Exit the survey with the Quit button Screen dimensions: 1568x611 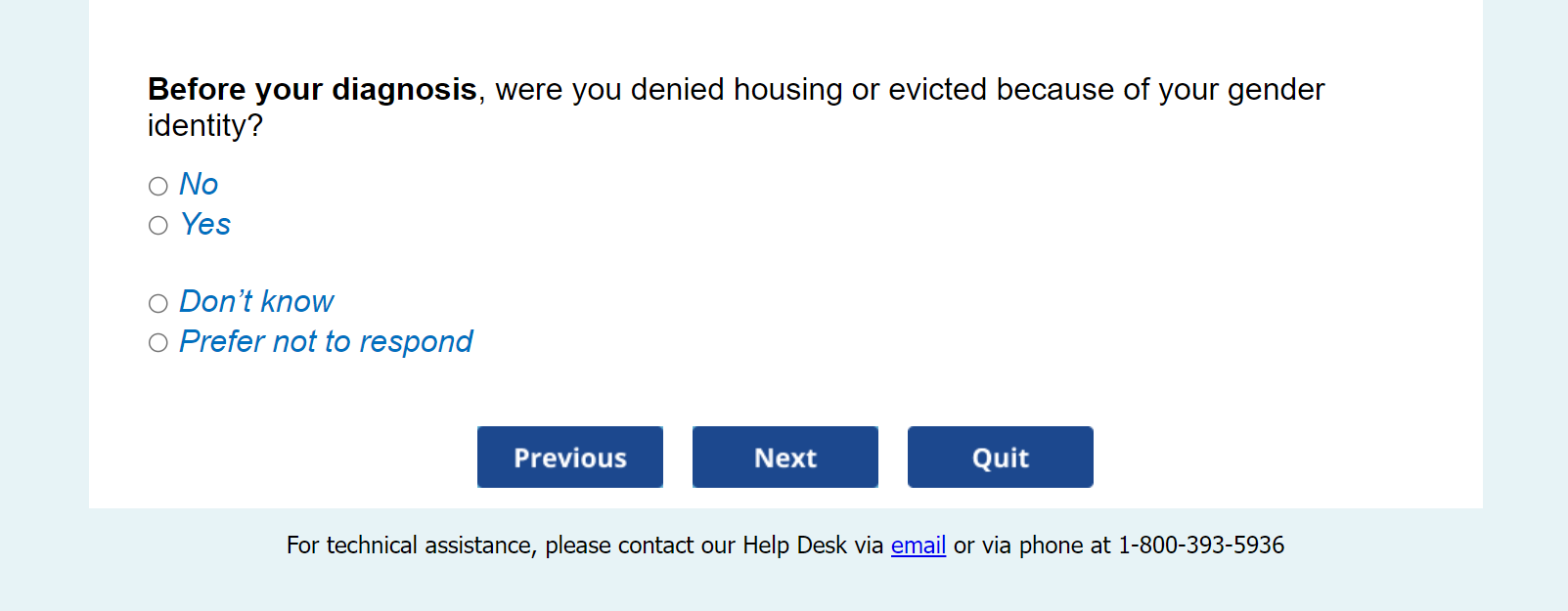1000,457
